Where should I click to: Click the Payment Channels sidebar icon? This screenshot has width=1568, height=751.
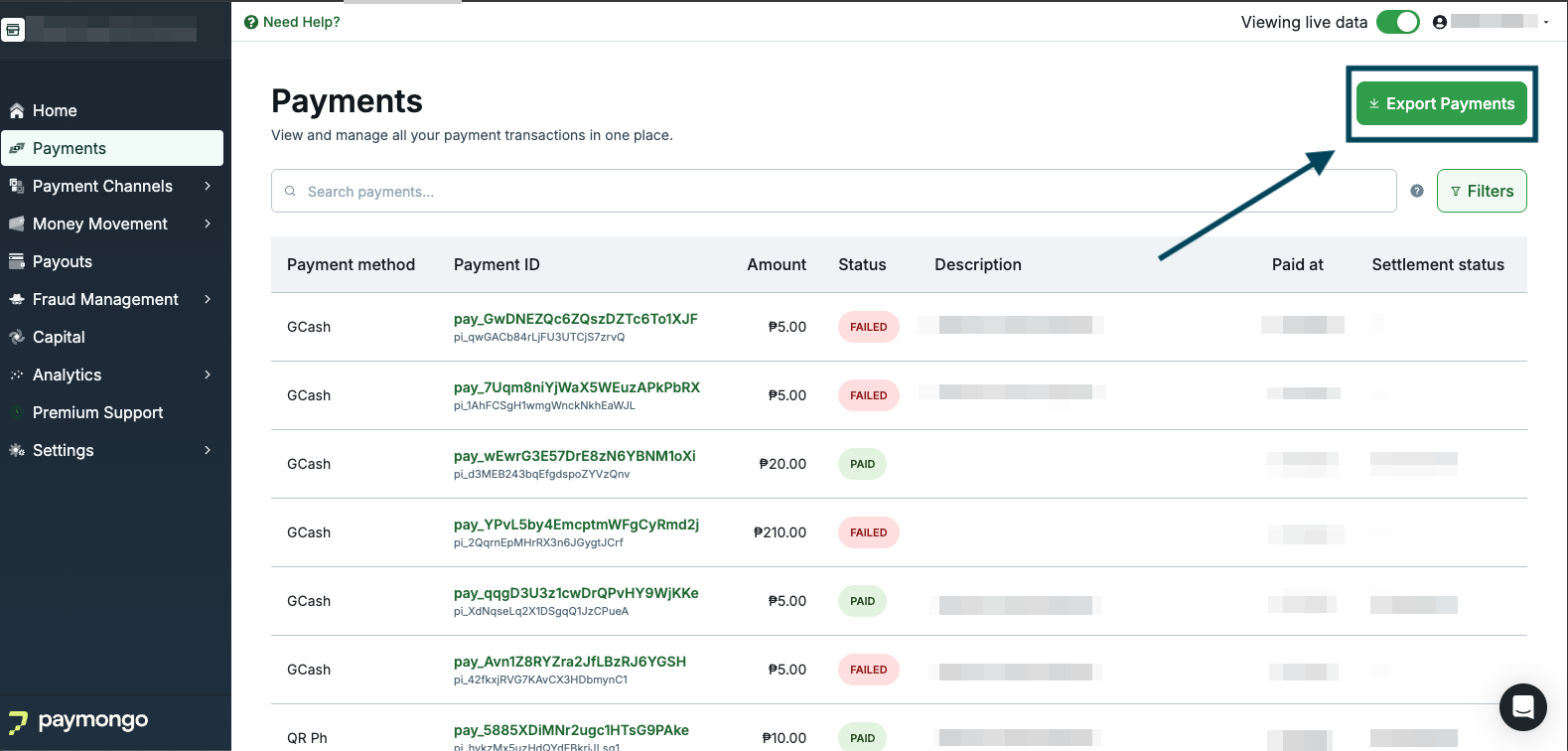pyautogui.click(x=17, y=186)
